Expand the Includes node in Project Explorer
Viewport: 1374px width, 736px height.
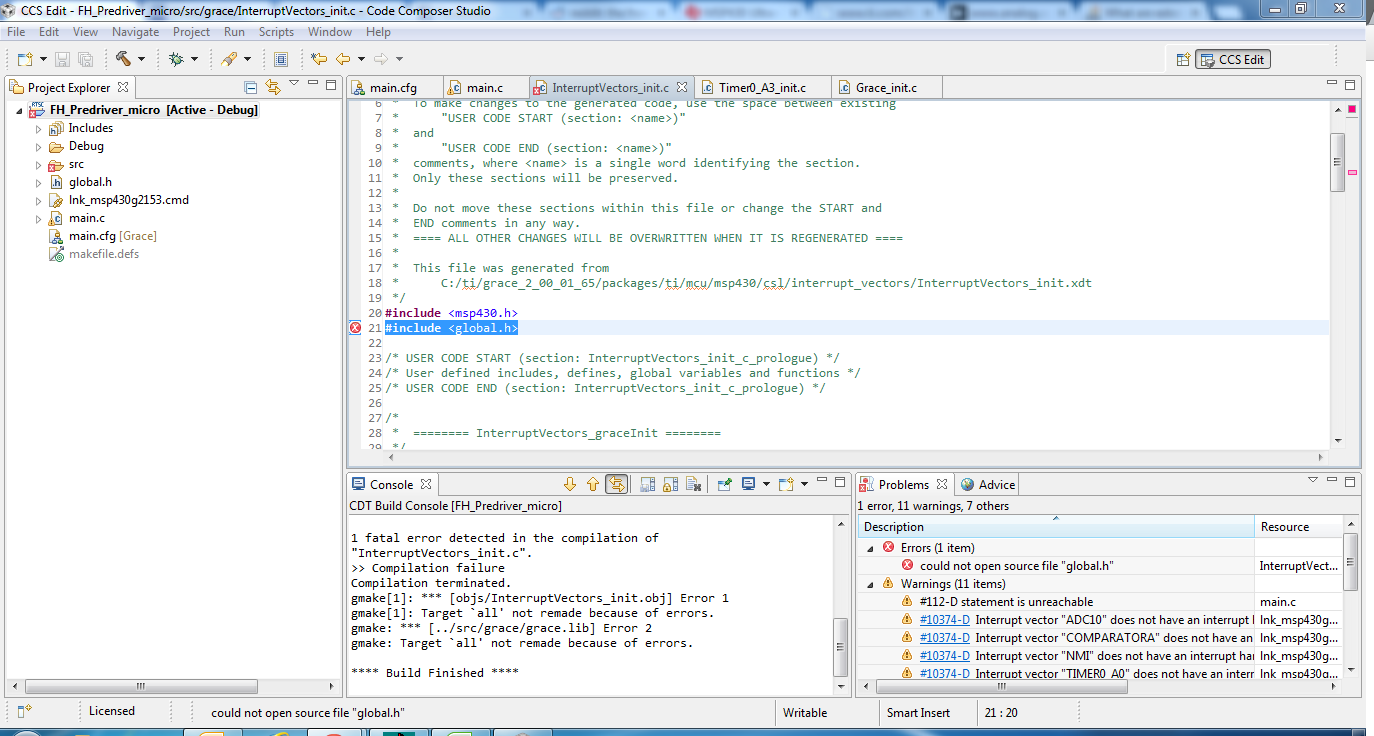tap(39, 128)
